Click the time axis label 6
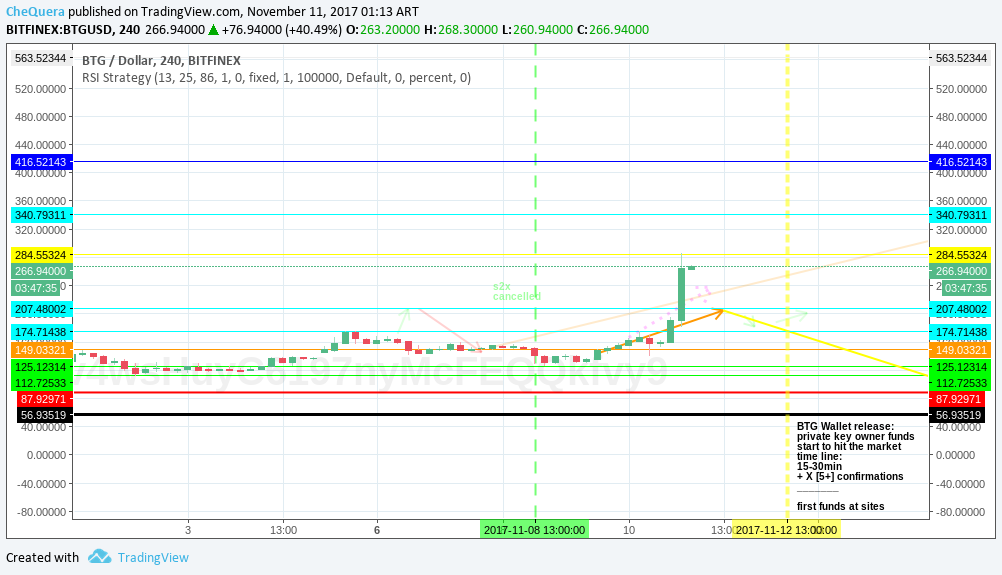 pos(377,530)
